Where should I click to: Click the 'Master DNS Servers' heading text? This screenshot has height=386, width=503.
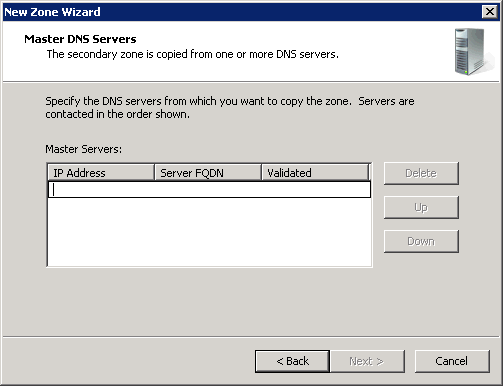tap(80, 39)
